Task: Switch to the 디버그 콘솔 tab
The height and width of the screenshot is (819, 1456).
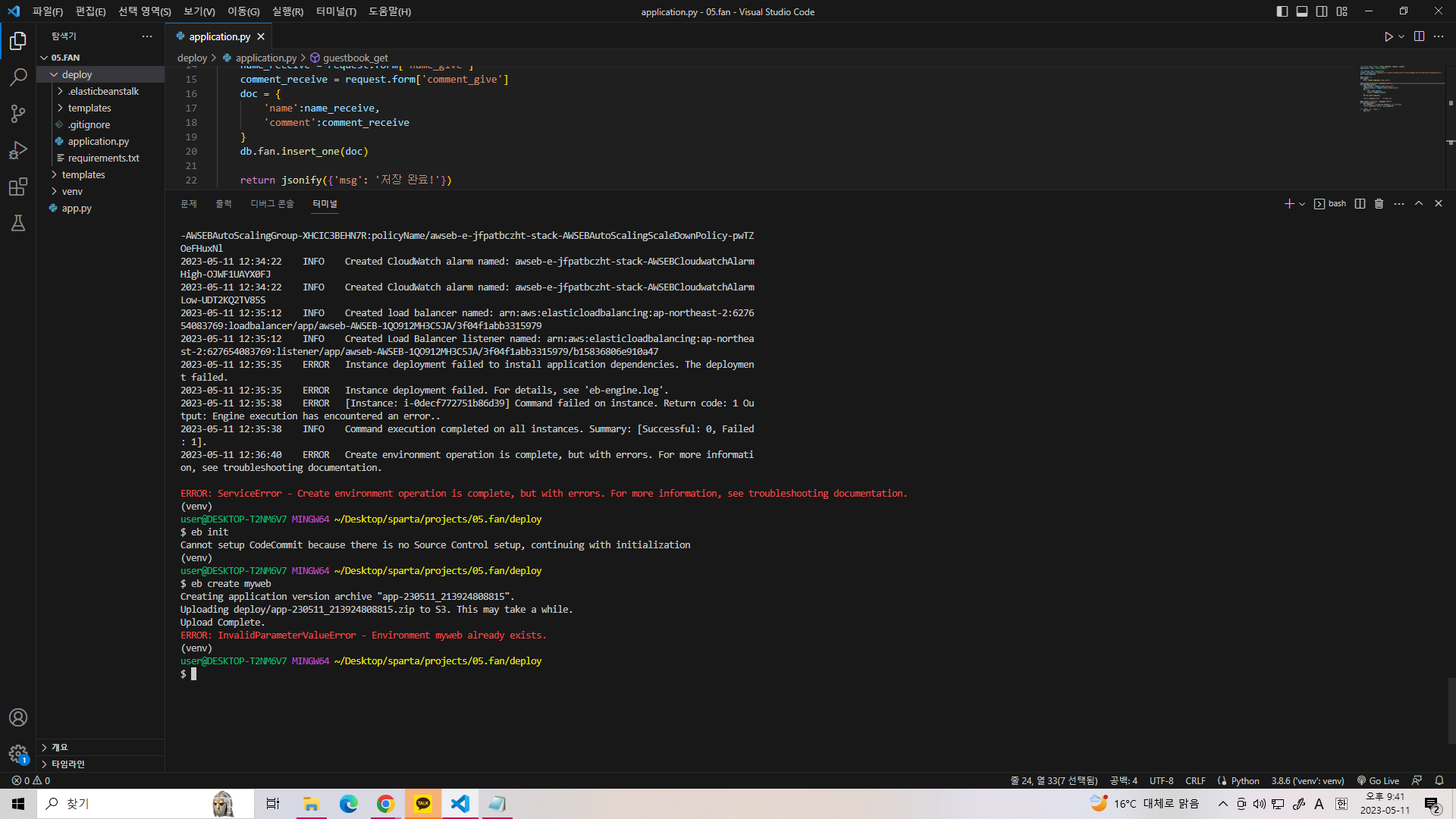Action: tap(272, 204)
